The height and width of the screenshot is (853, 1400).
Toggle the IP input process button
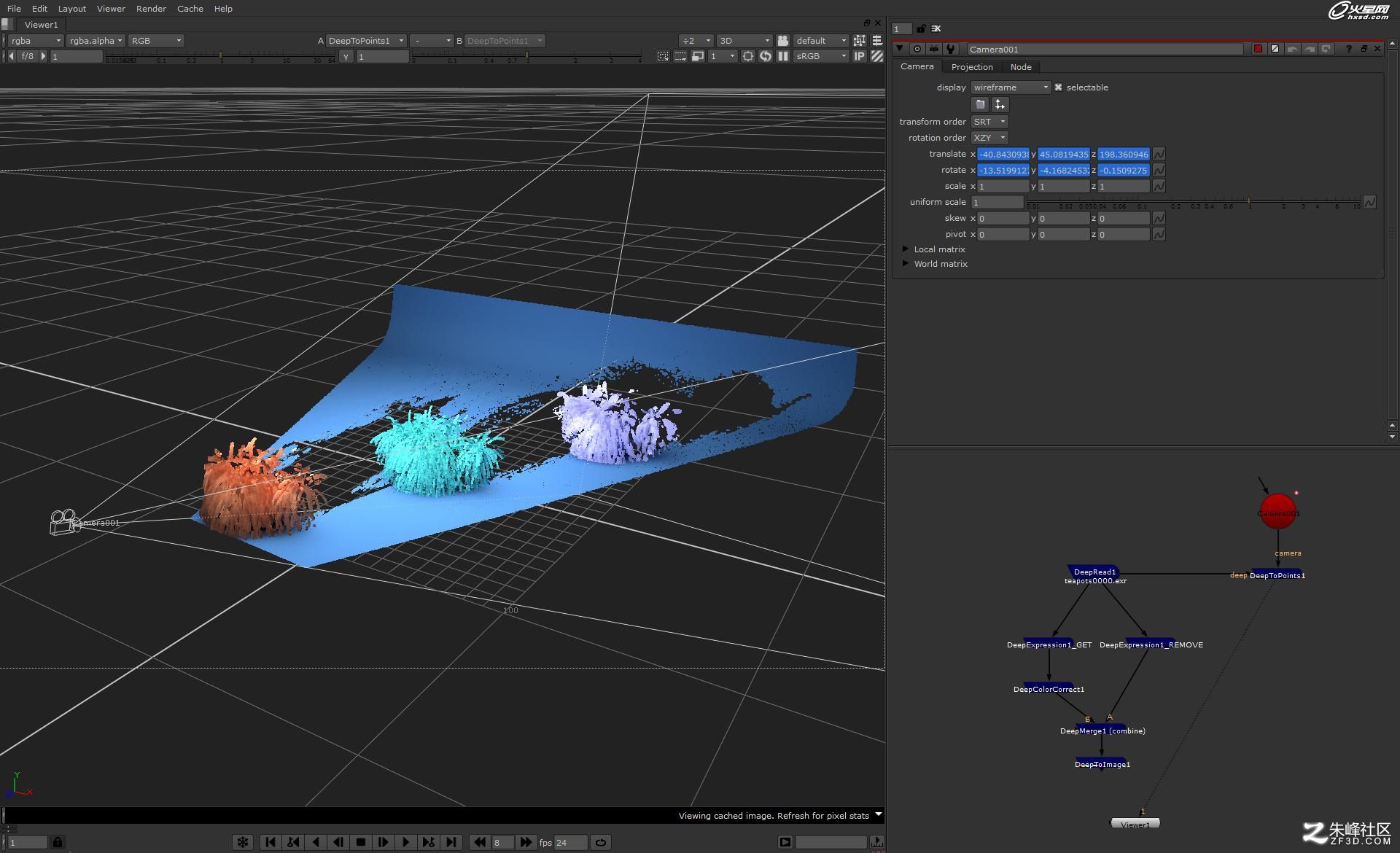pyautogui.click(x=860, y=55)
